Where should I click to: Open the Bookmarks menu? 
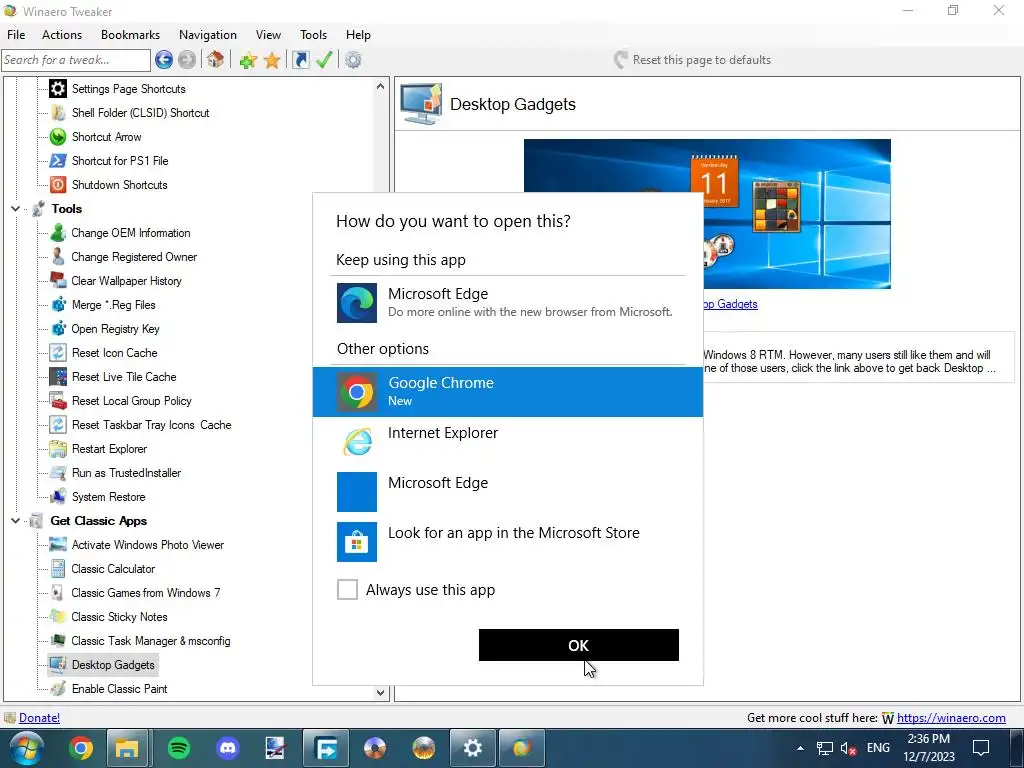point(130,35)
